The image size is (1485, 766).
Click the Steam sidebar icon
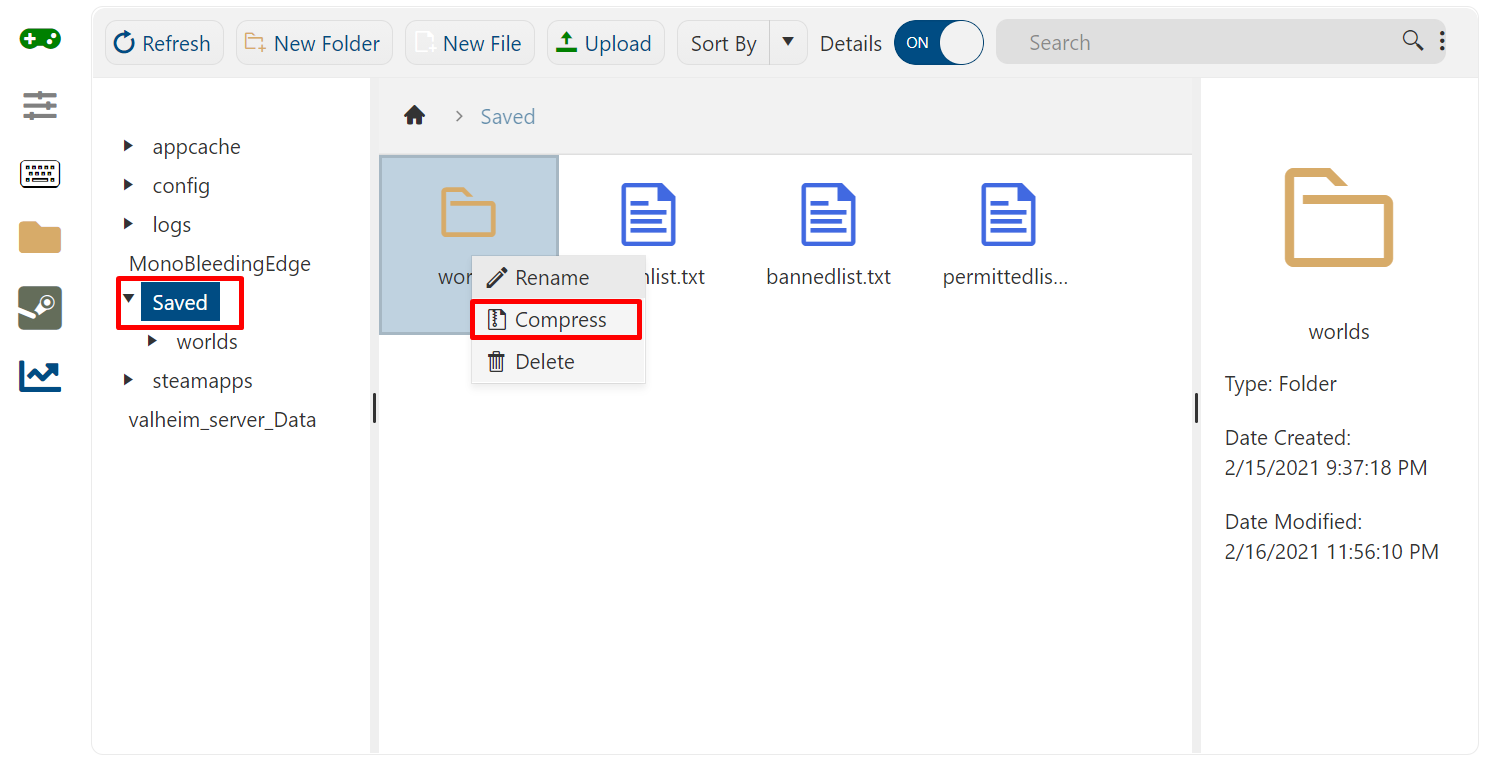[40, 308]
